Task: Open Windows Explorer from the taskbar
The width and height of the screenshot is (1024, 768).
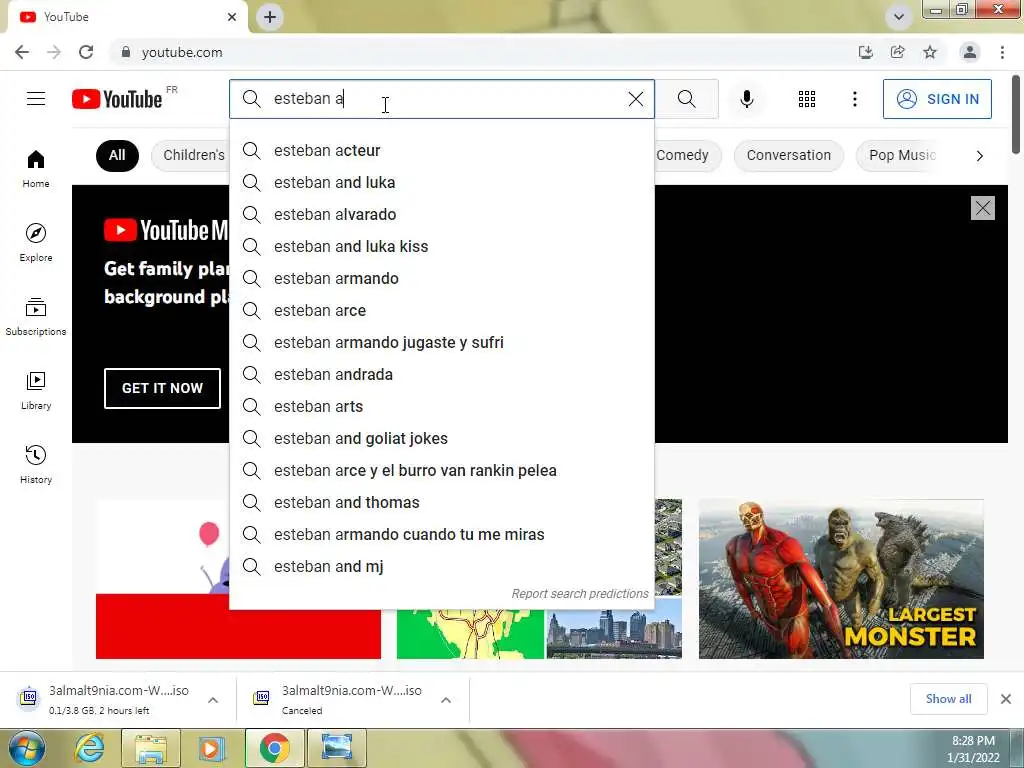Action: (151, 748)
